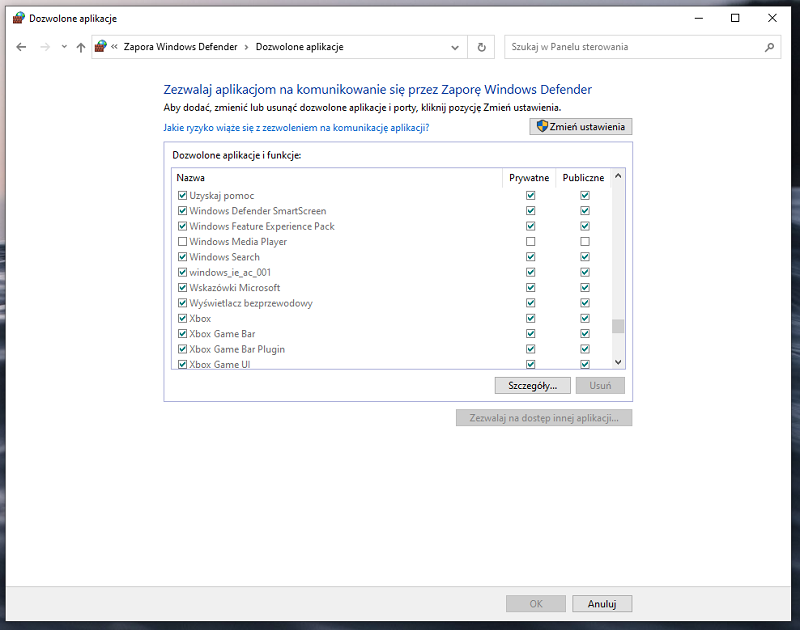Click the Usuń button
Screen dimensions: 800x630
(x=601, y=386)
